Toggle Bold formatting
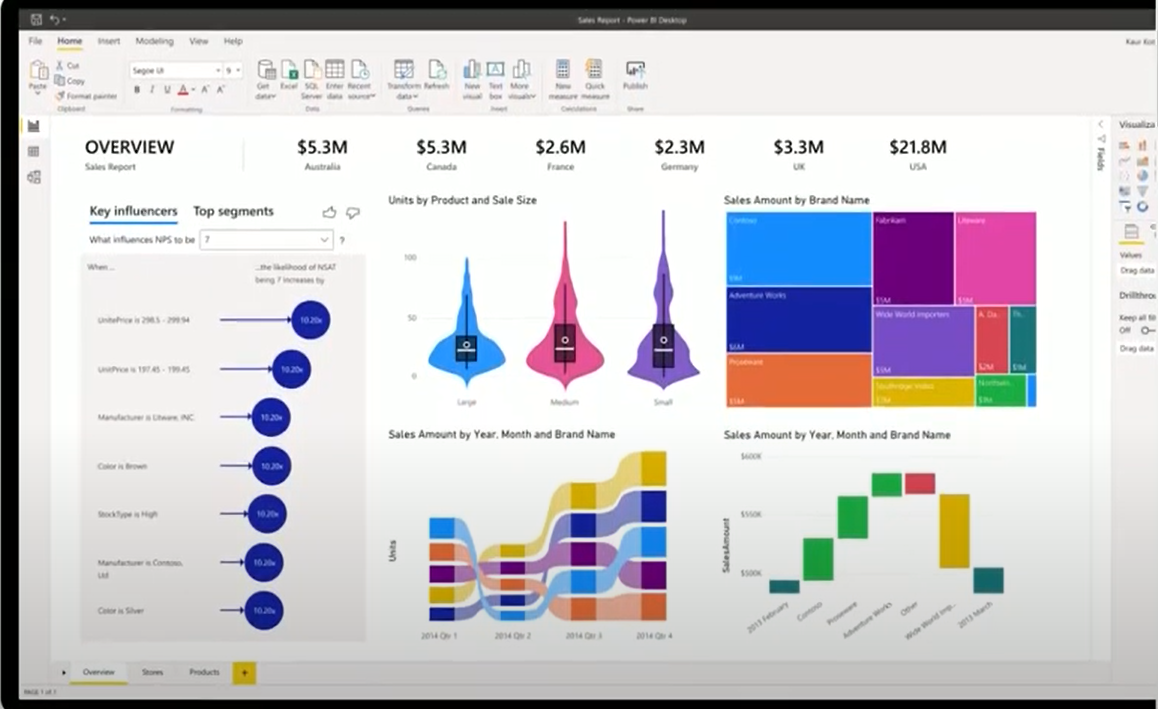Viewport: 1158px width, 709px height. coord(137,89)
